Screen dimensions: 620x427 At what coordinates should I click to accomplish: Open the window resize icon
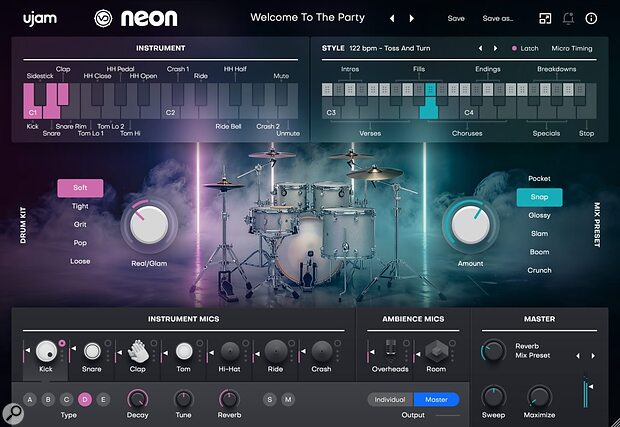(x=545, y=18)
